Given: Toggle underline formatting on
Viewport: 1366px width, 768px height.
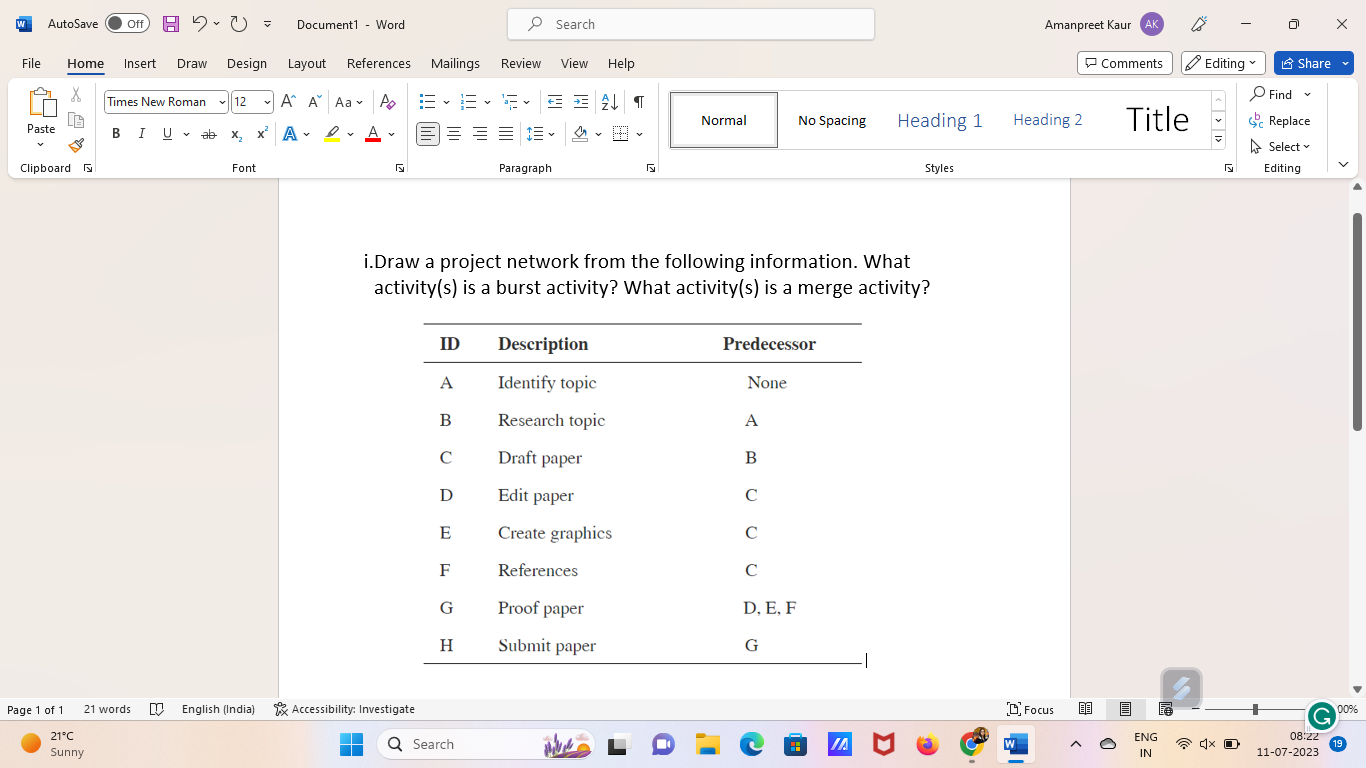Looking at the screenshot, I should (166, 133).
